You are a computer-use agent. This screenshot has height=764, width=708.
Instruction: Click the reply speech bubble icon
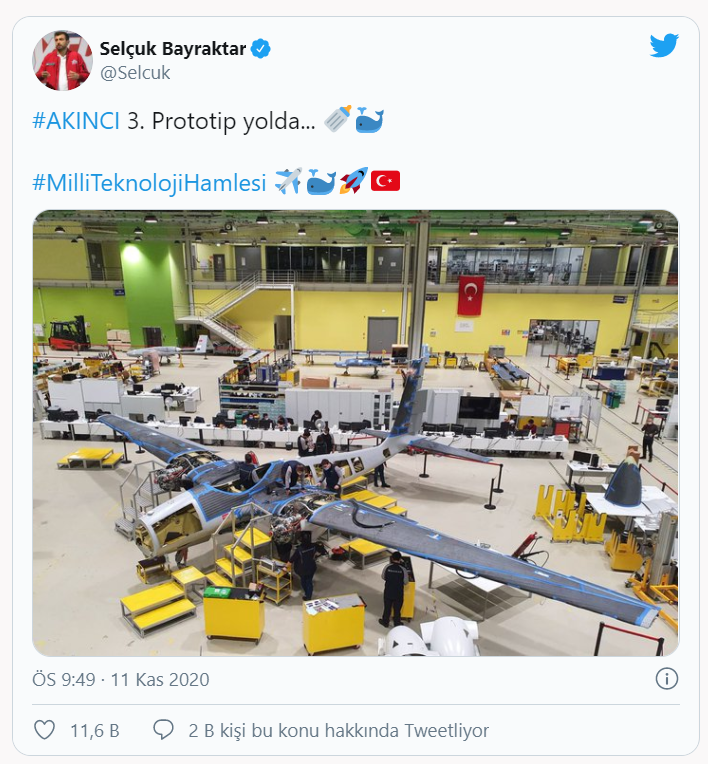coord(163,730)
